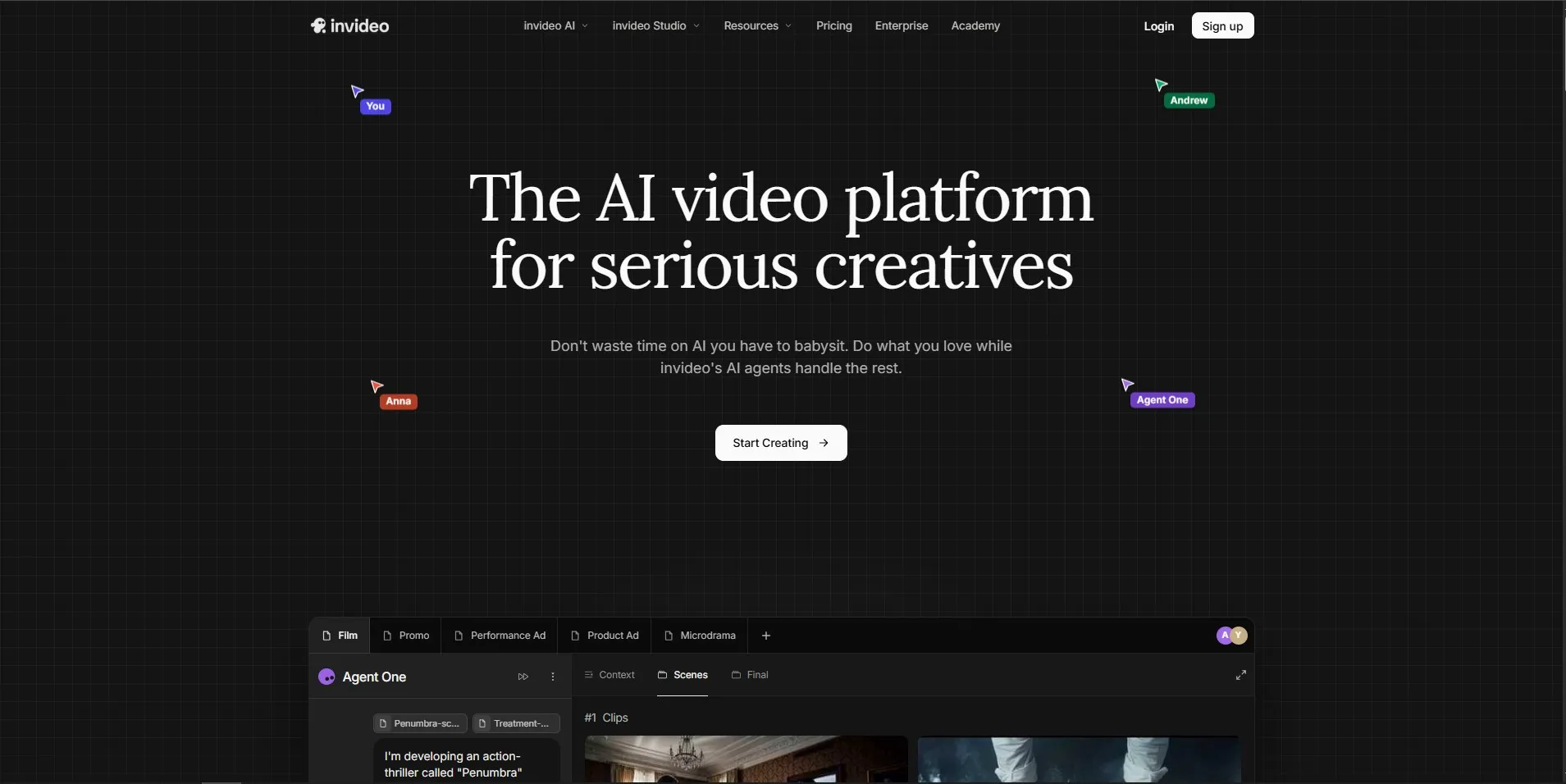Open the Microdrama tab
The width and height of the screenshot is (1566, 784).
tap(700, 636)
